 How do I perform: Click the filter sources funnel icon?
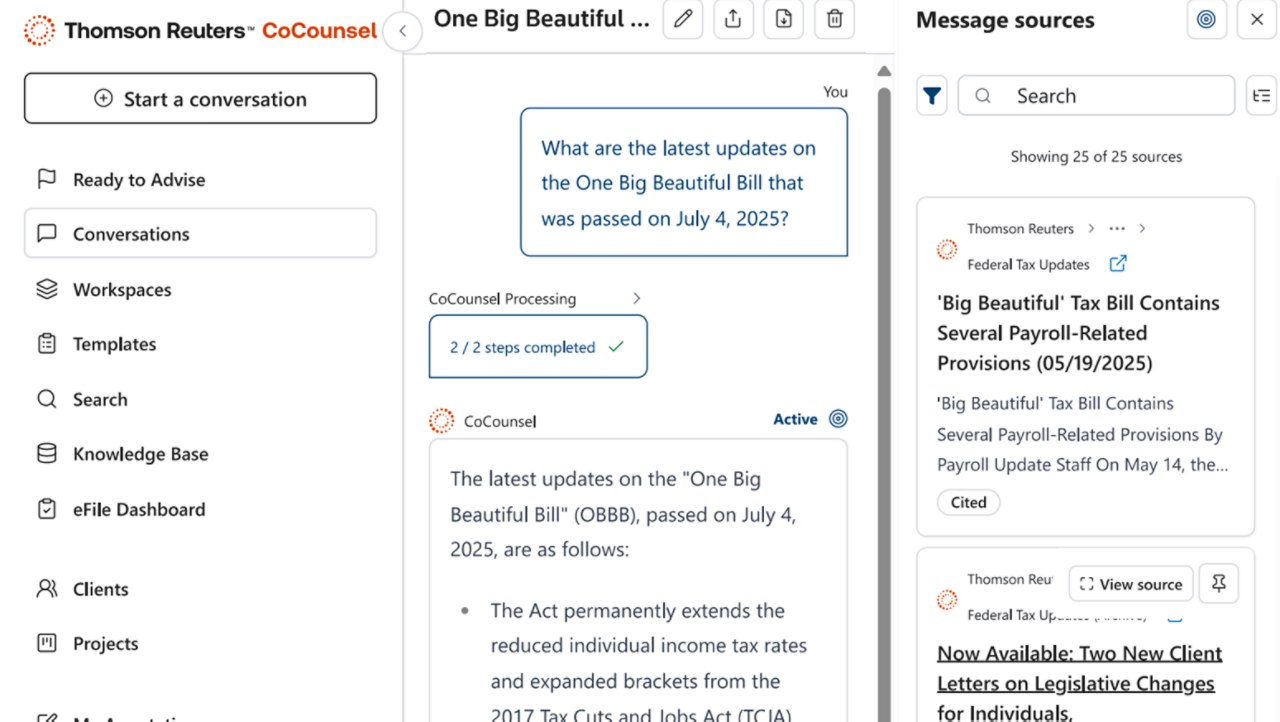[x=932, y=96]
